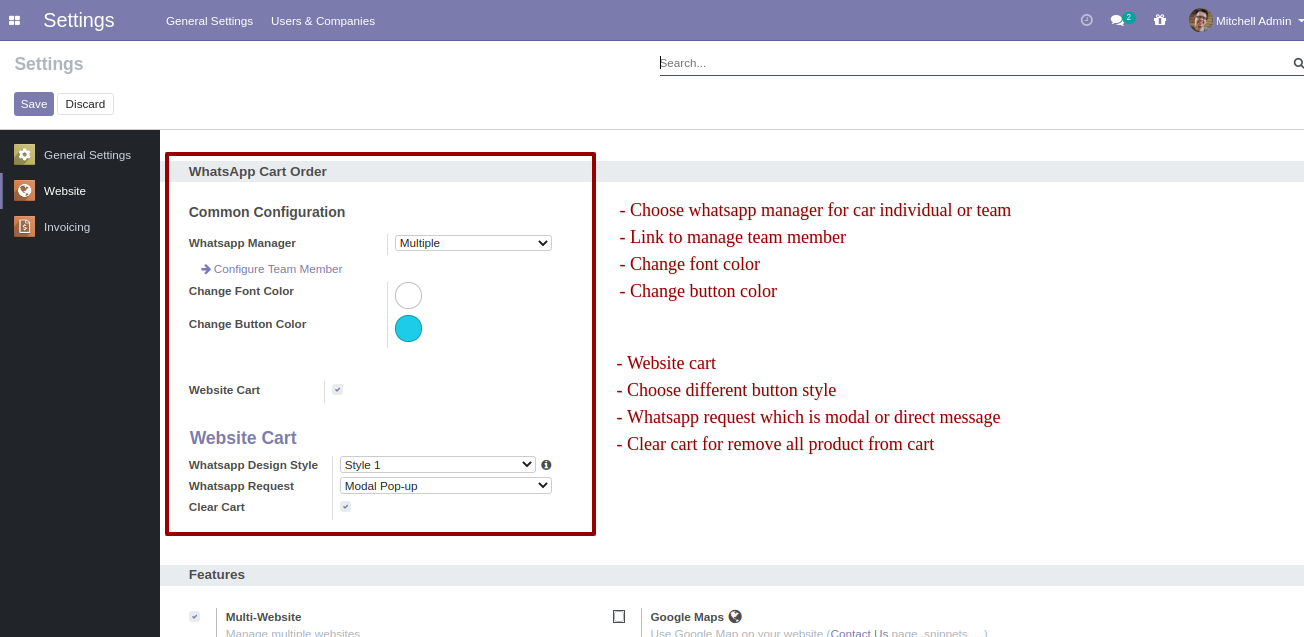Click the Whatsapp Manager label
The image size is (1304, 637).
(242, 243)
